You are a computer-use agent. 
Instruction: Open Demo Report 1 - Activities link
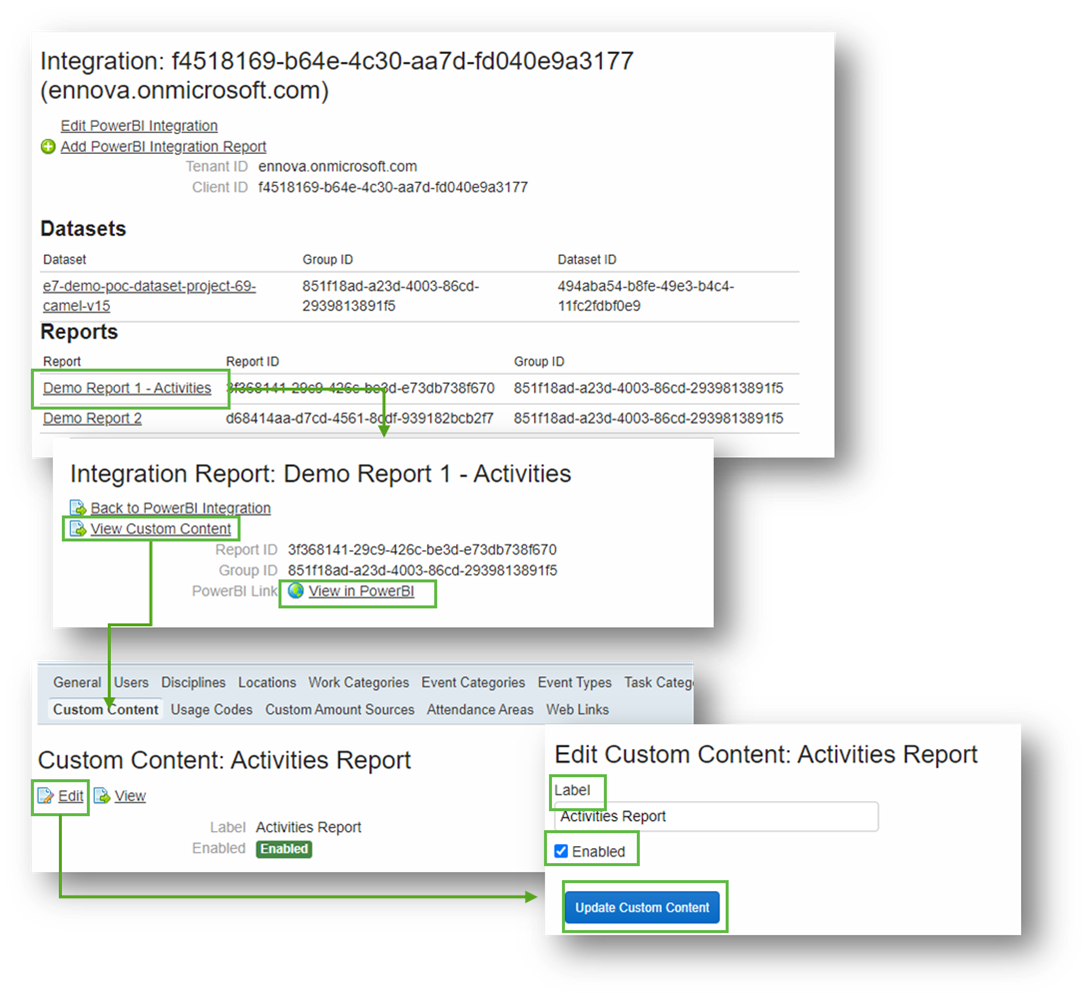coord(127,389)
